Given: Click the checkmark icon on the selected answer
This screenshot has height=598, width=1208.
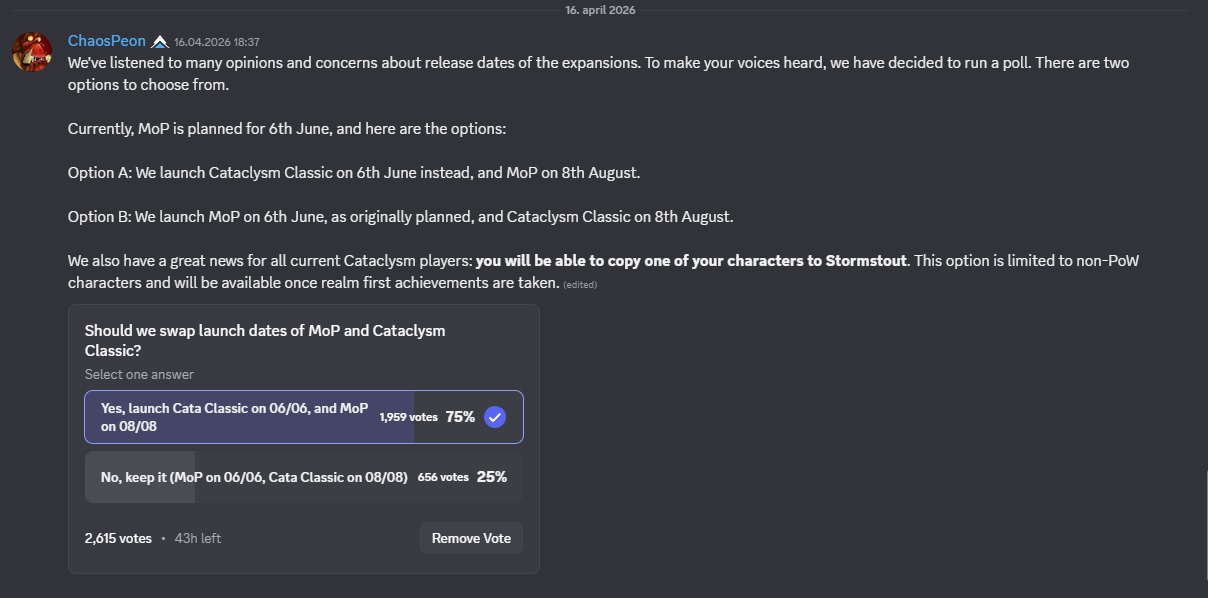Looking at the screenshot, I should [495, 417].
